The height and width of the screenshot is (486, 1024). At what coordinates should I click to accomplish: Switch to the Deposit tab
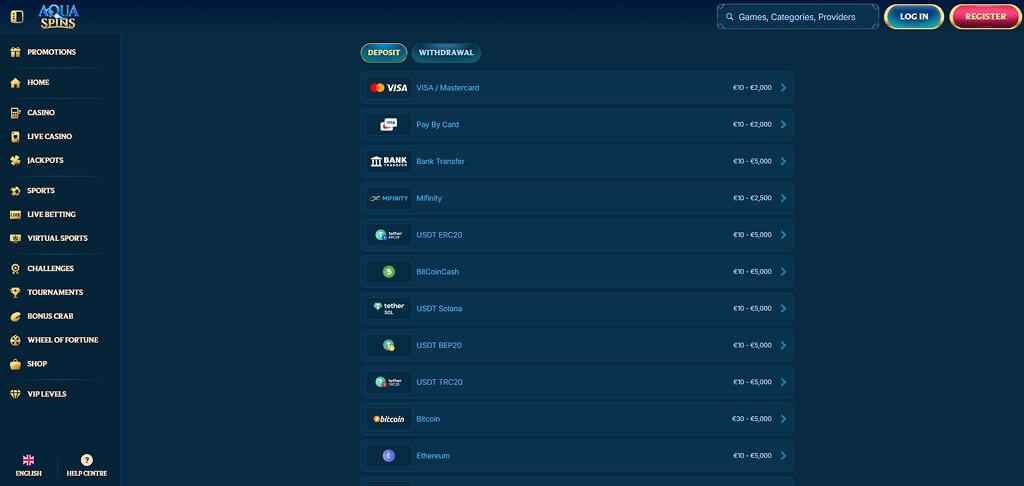point(384,53)
